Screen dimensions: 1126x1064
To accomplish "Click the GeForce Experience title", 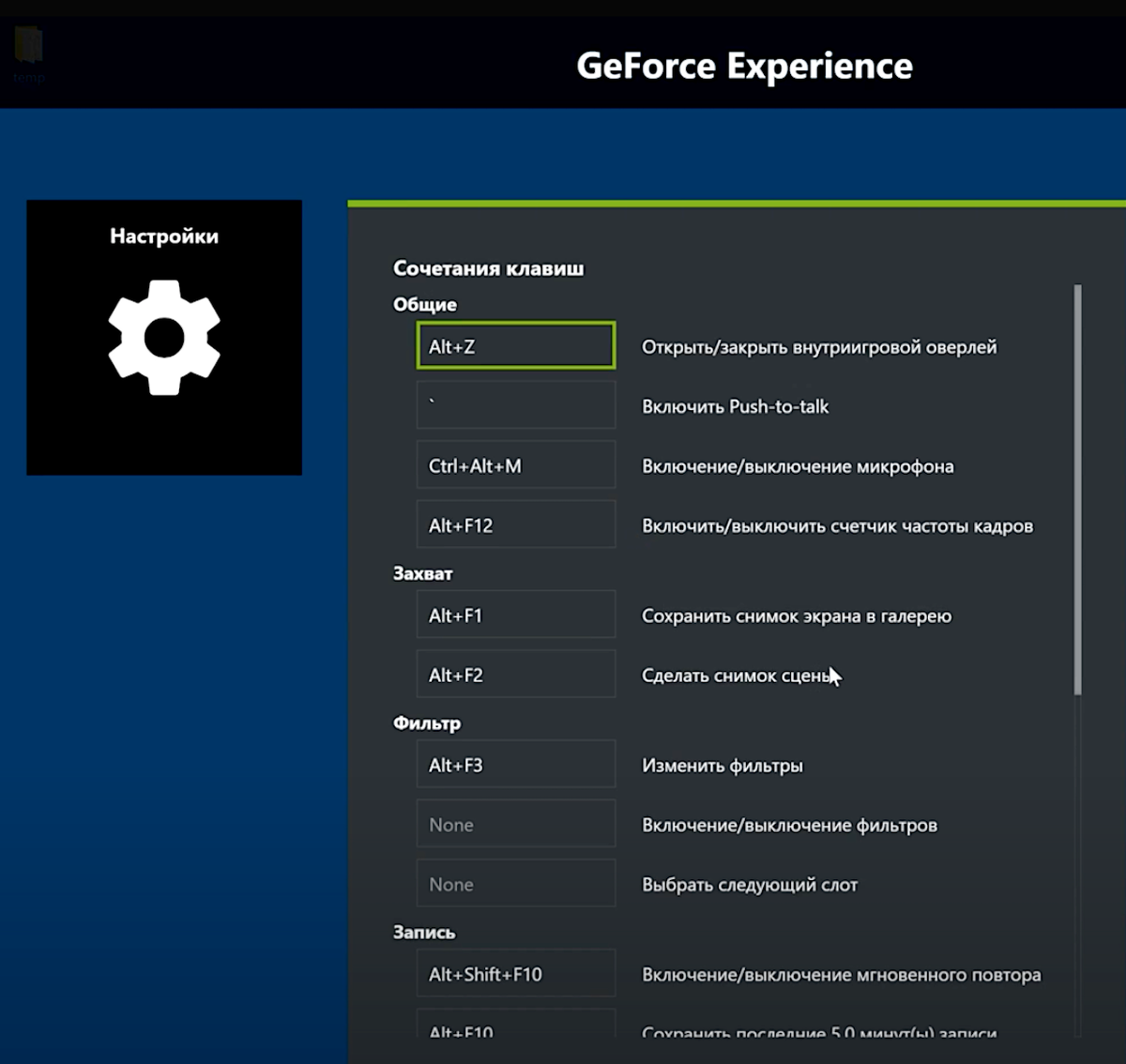I will pyautogui.click(x=744, y=66).
